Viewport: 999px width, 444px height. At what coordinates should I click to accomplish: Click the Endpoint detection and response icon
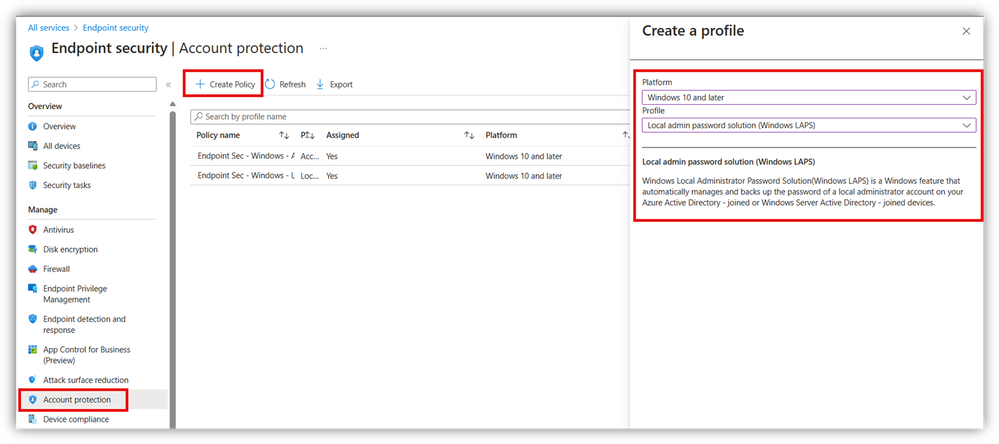pyautogui.click(x=33, y=319)
